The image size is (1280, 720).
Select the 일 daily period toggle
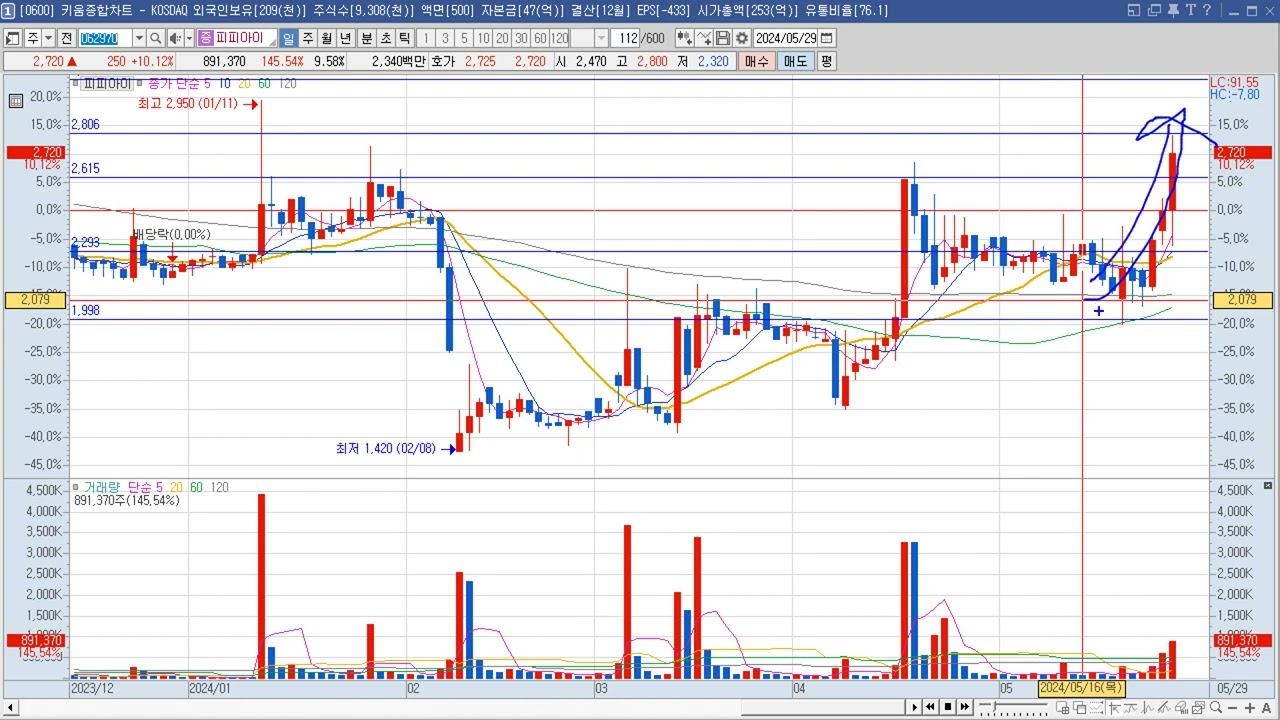[289, 38]
